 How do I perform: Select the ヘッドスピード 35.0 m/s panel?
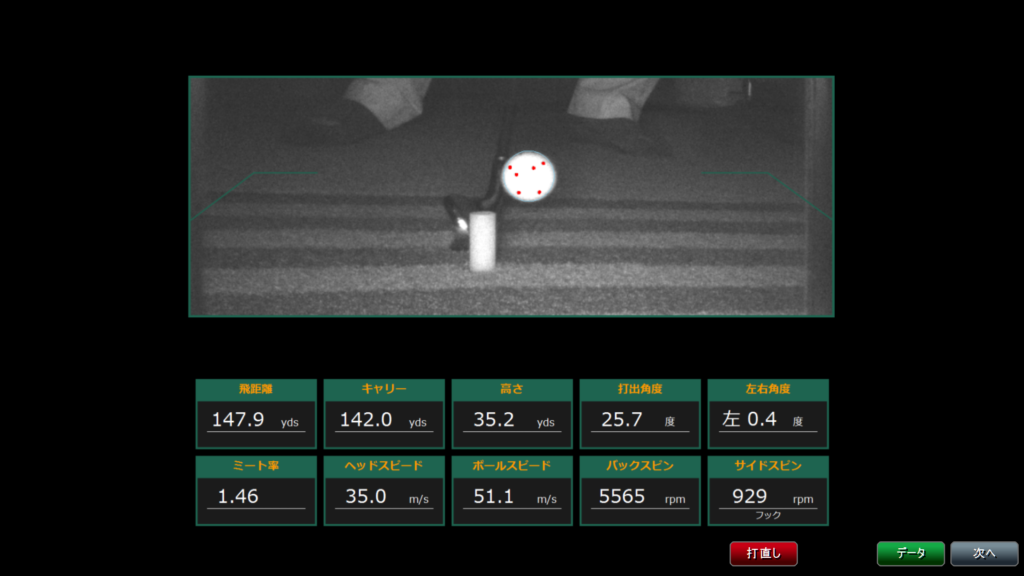tap(384, 490)
